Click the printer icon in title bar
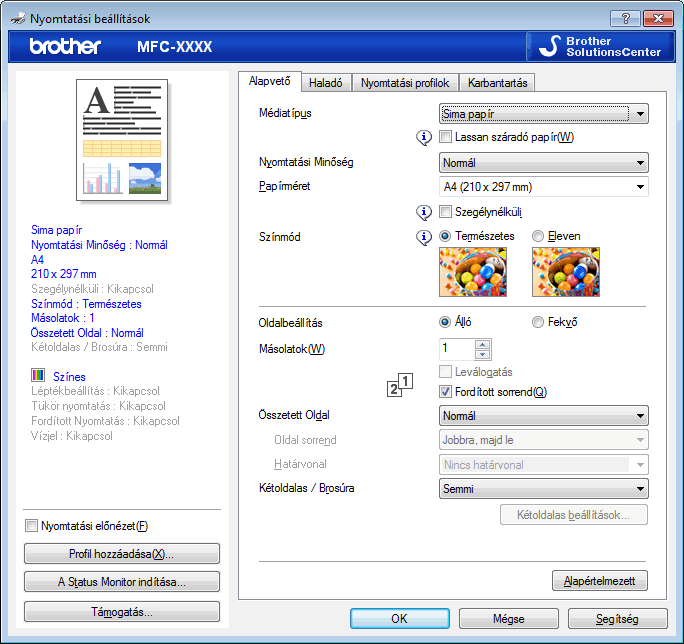Image resolution: width=684 pixels, height=644 pixels. 18,18
